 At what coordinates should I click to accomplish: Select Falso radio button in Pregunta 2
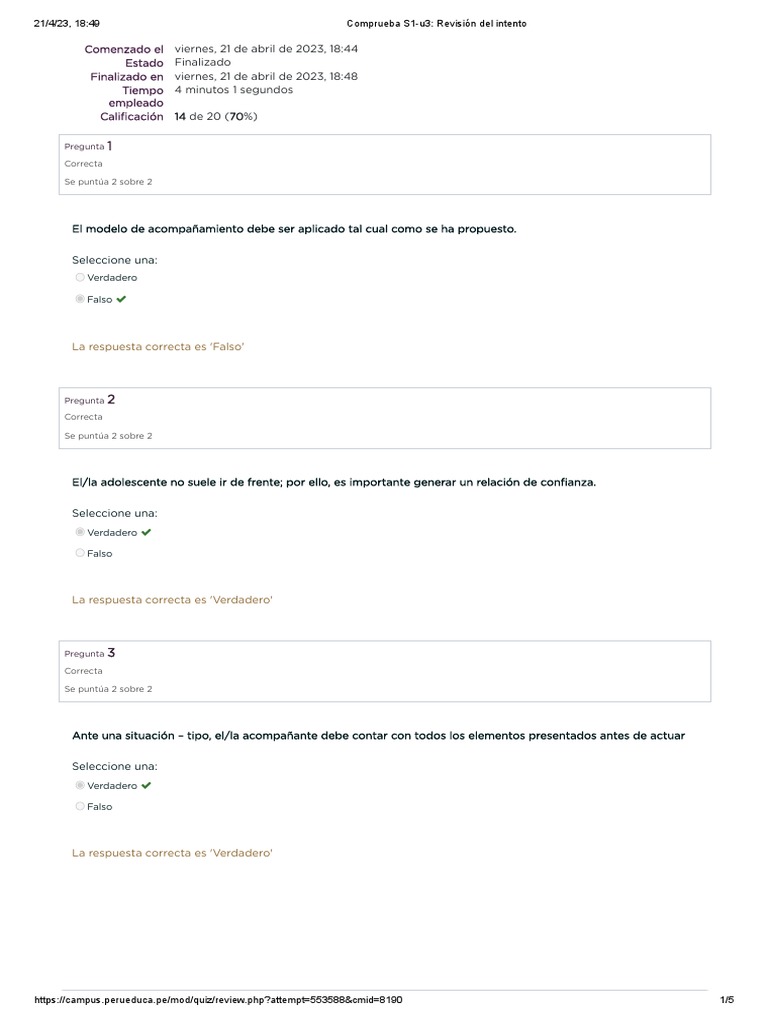coord(80,553)
